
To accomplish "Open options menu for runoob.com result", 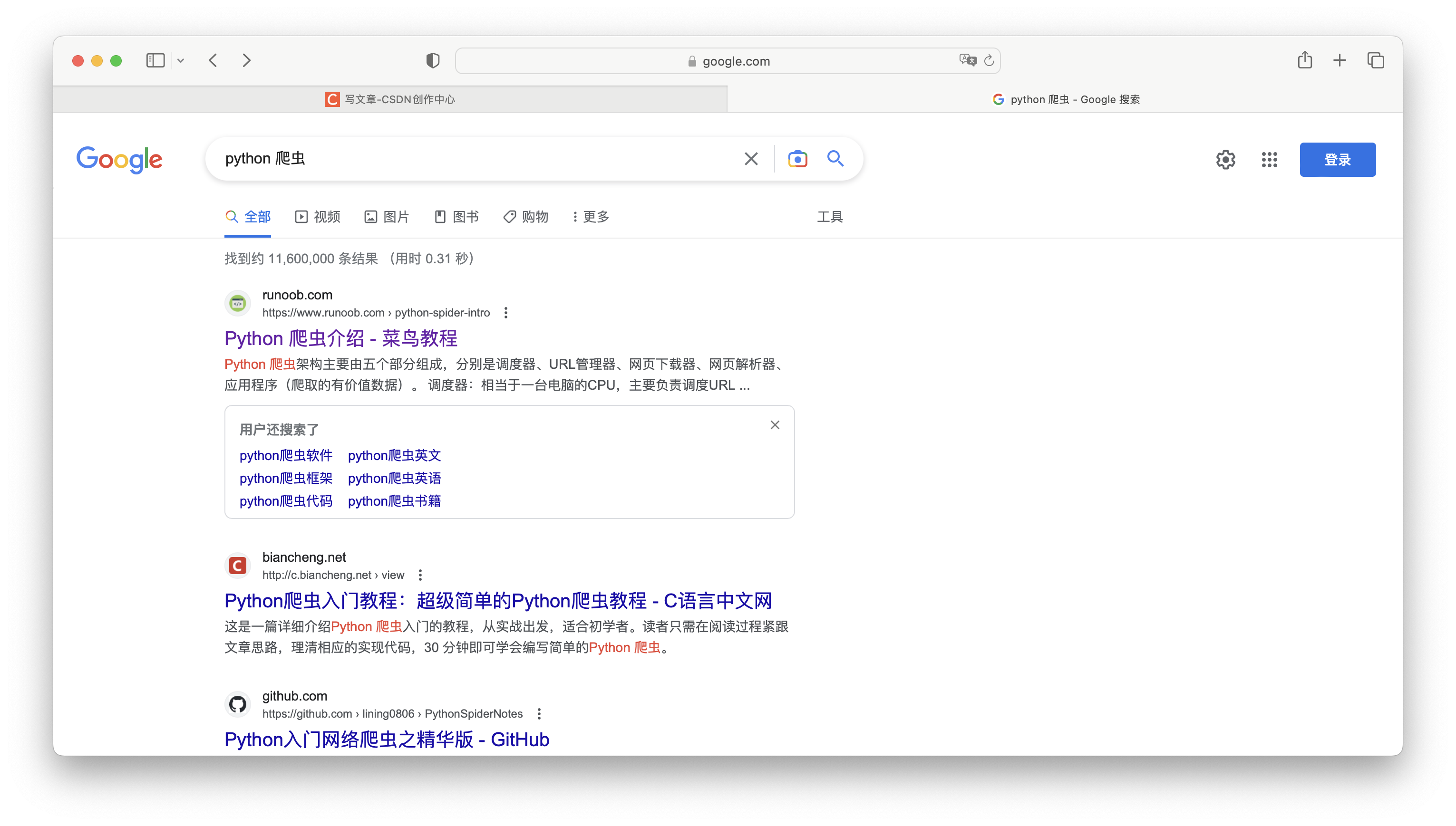I will click(x=505, y=313).
